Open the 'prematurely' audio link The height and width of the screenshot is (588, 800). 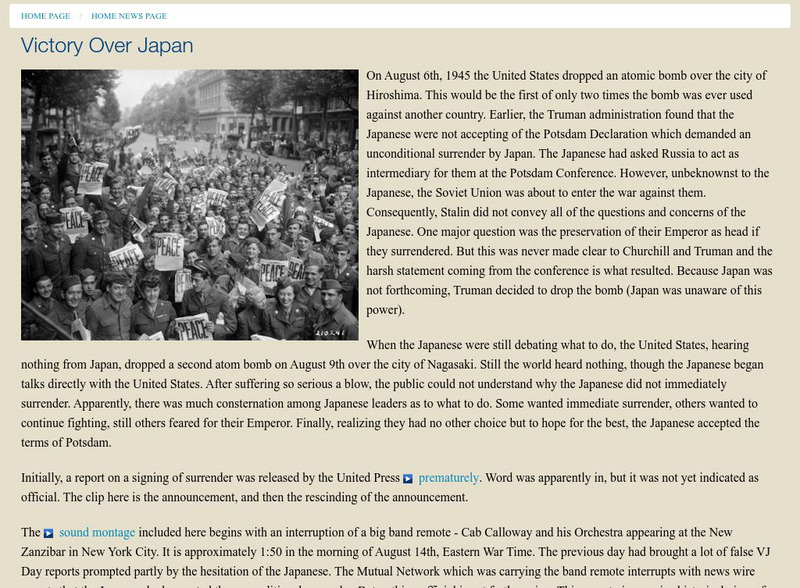(x=448, y=478)
